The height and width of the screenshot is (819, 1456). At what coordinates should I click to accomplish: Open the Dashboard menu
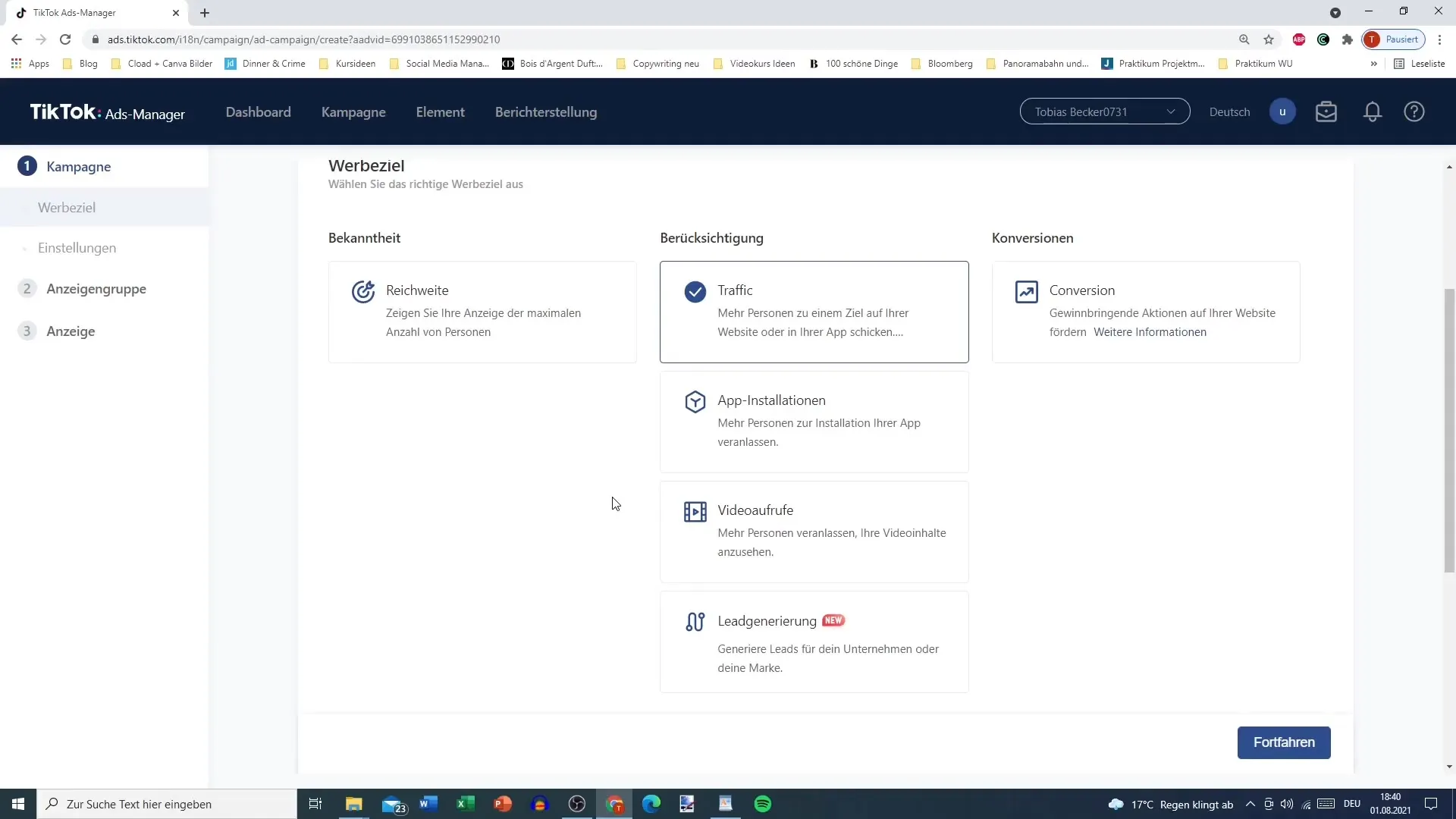point(258,111)
